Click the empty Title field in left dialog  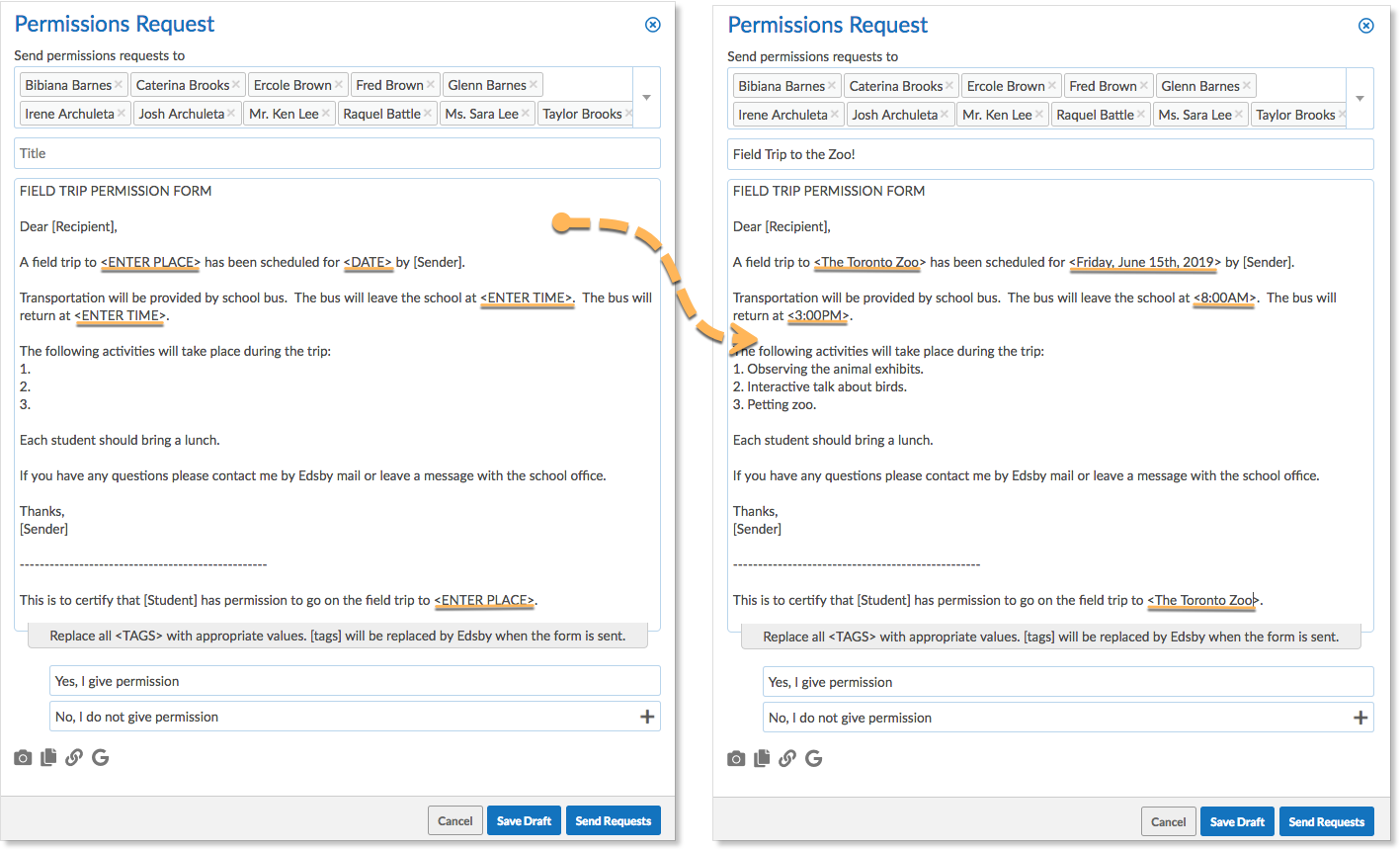pos(337,153)
